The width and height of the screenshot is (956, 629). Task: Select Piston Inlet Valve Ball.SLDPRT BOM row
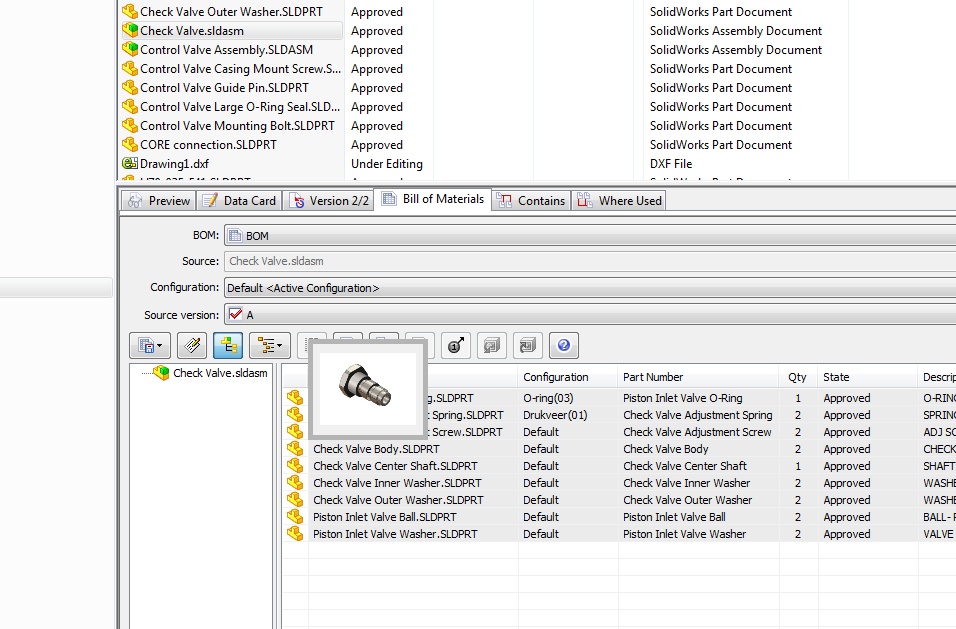coord(619,517)
